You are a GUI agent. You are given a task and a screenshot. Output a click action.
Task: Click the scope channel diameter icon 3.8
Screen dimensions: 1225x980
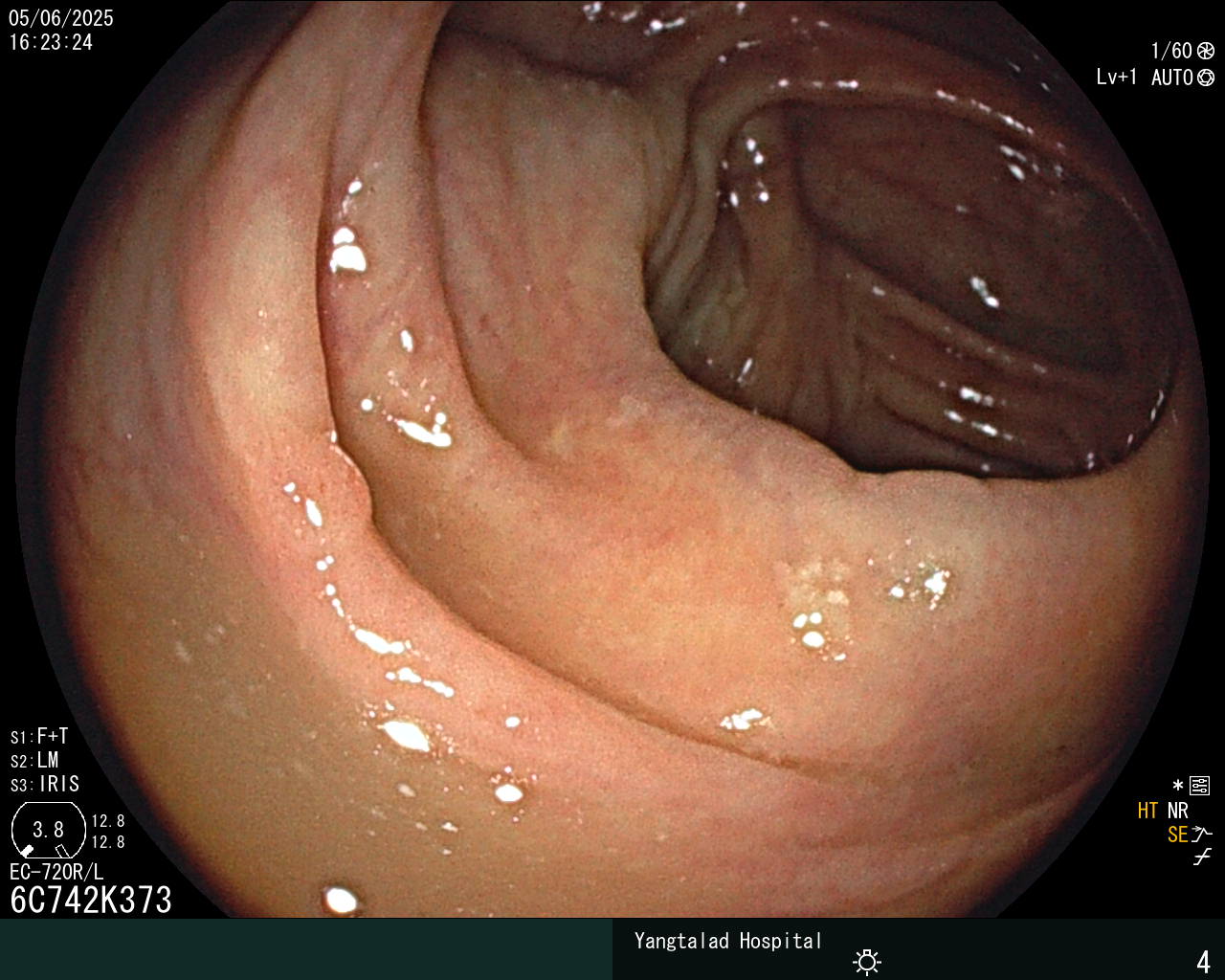pyautogui.click(x=48, y=830)
